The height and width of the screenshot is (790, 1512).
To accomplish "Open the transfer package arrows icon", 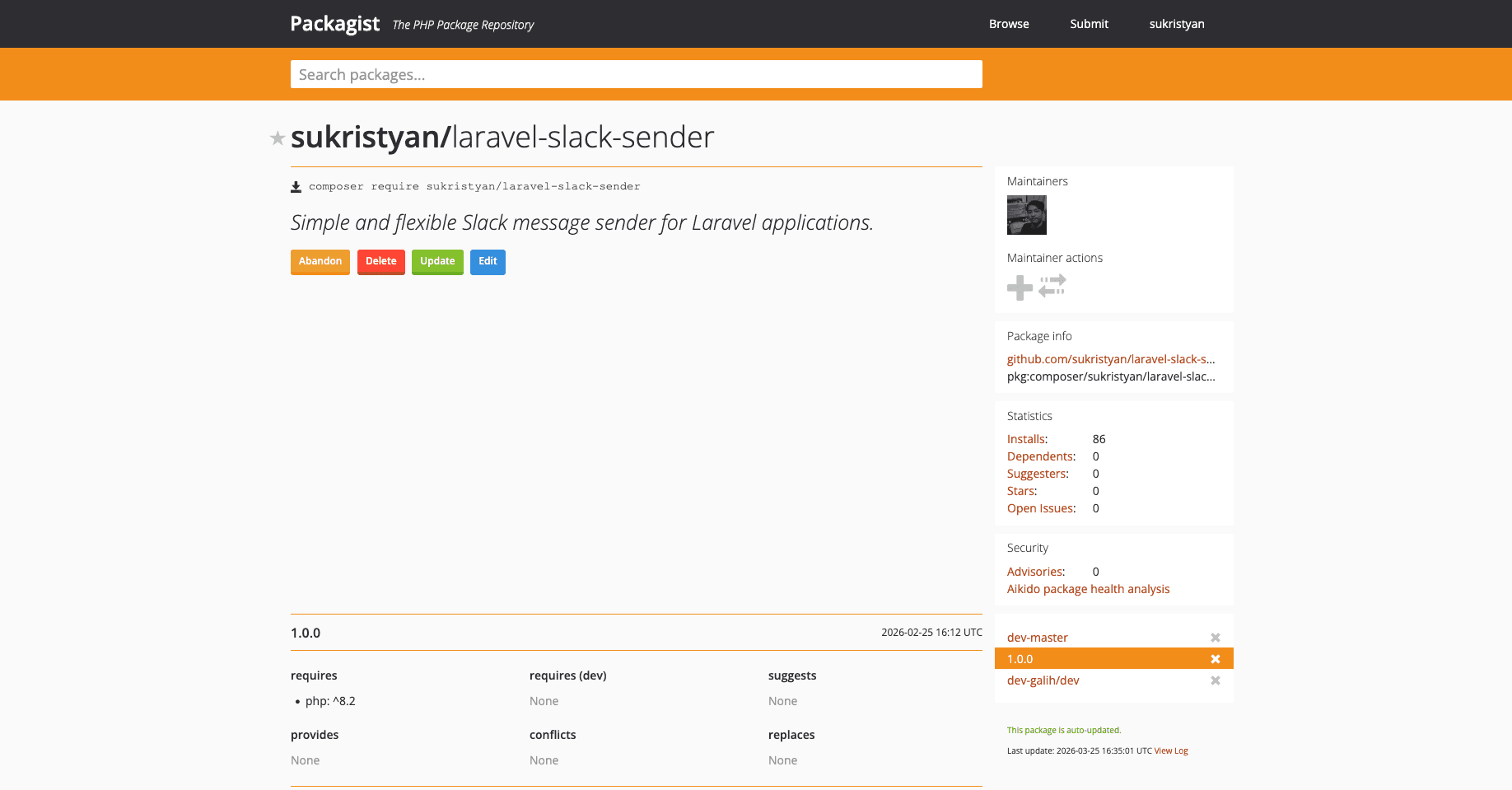I will (1052, 286).
